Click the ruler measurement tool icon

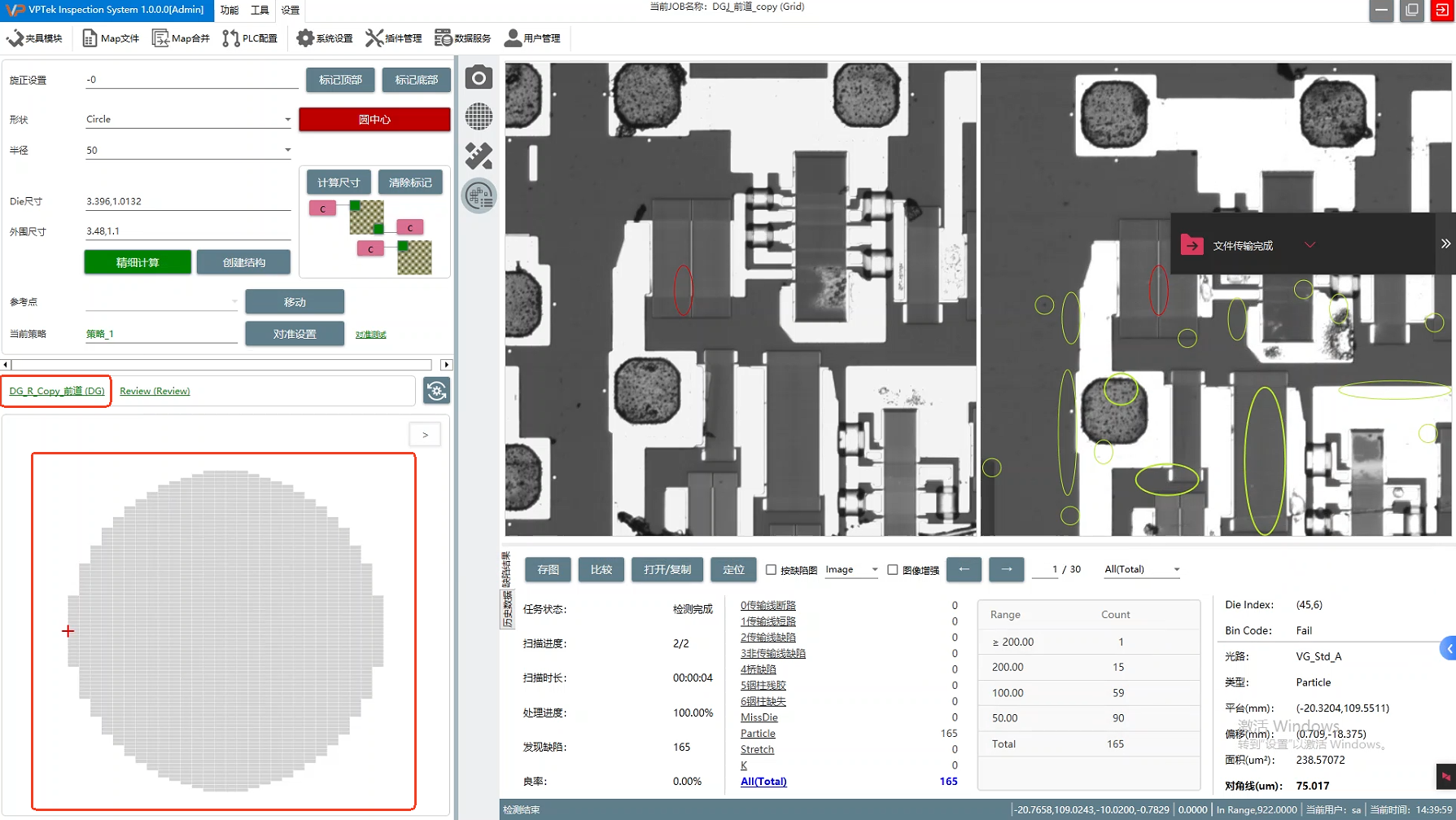[479, 156]
